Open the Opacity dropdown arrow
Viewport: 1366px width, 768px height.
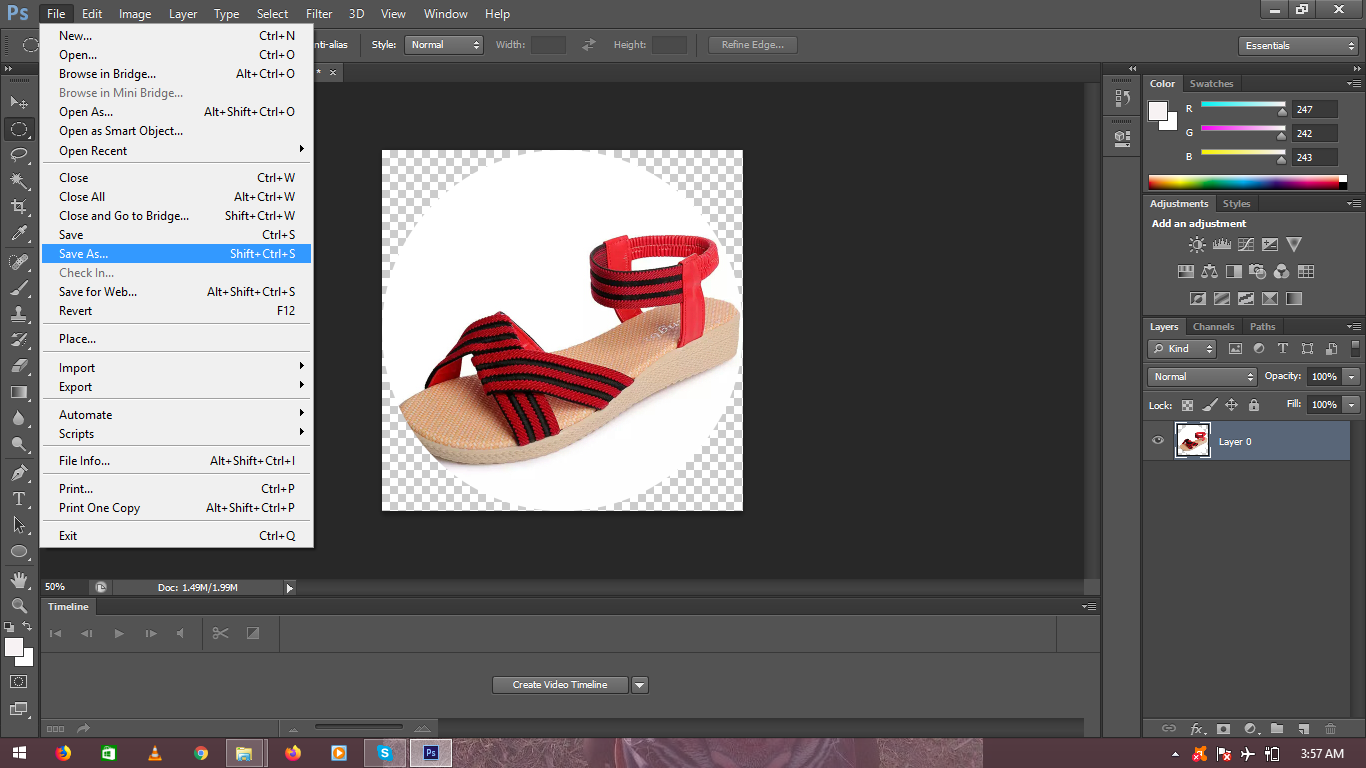click(1351, 377)
